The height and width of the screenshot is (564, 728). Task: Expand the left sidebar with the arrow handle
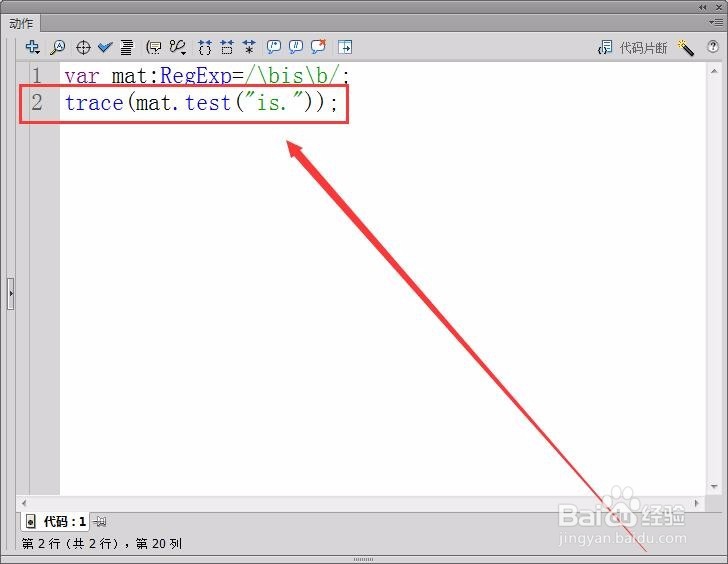click(11, 293)
